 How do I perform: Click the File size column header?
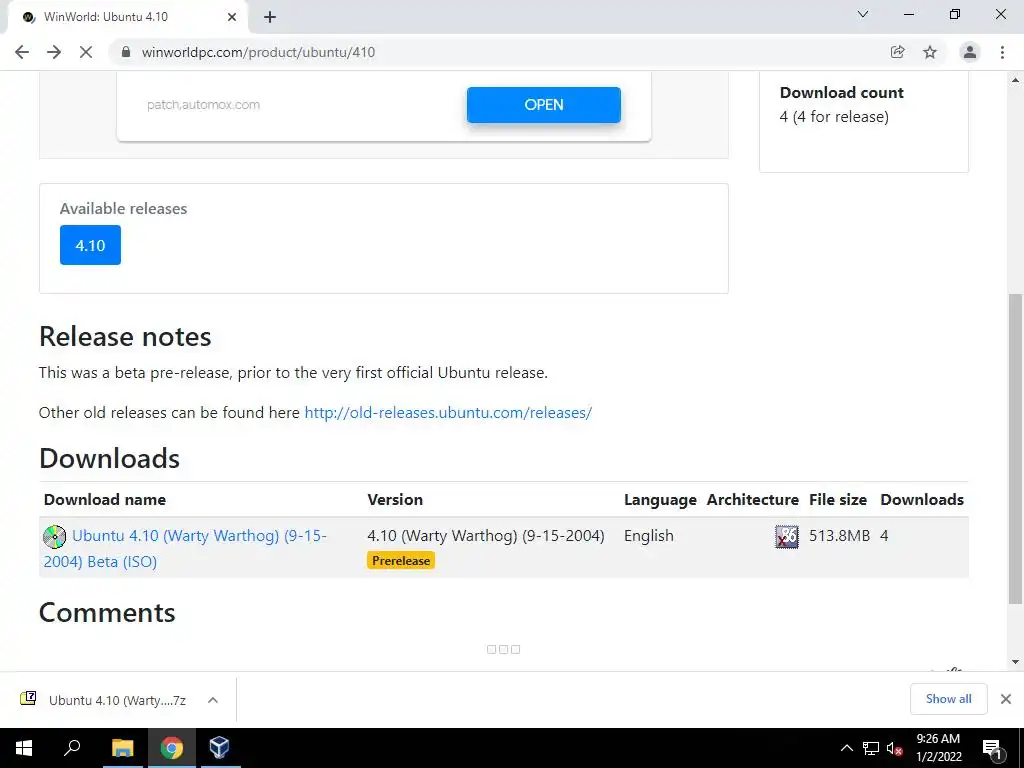838,500
